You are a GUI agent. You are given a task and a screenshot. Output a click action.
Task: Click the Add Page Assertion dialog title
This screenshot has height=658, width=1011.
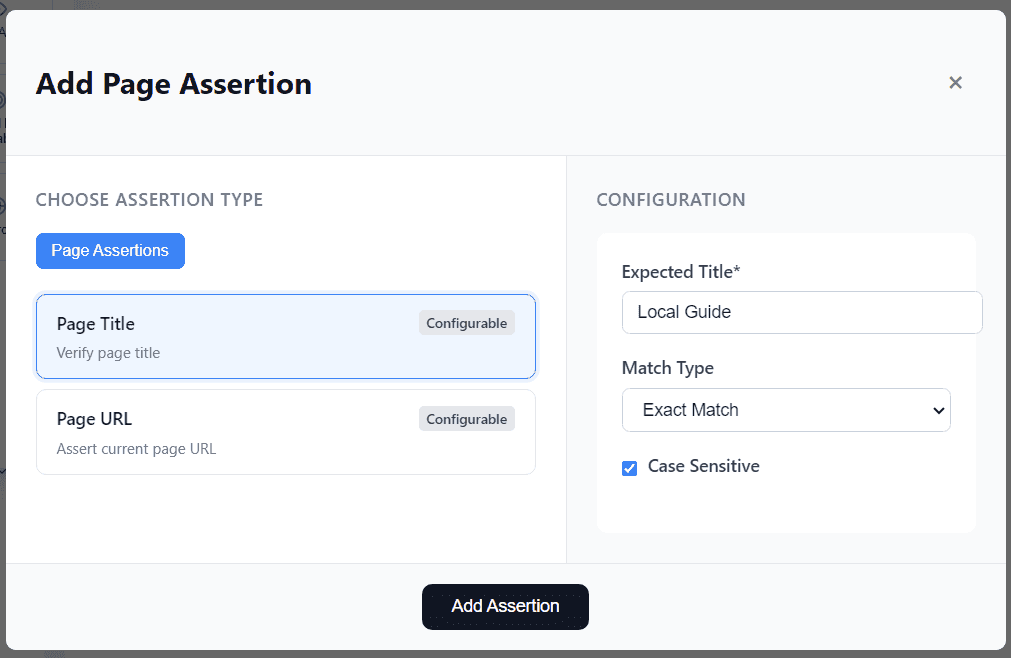click(x=173, y=84)
